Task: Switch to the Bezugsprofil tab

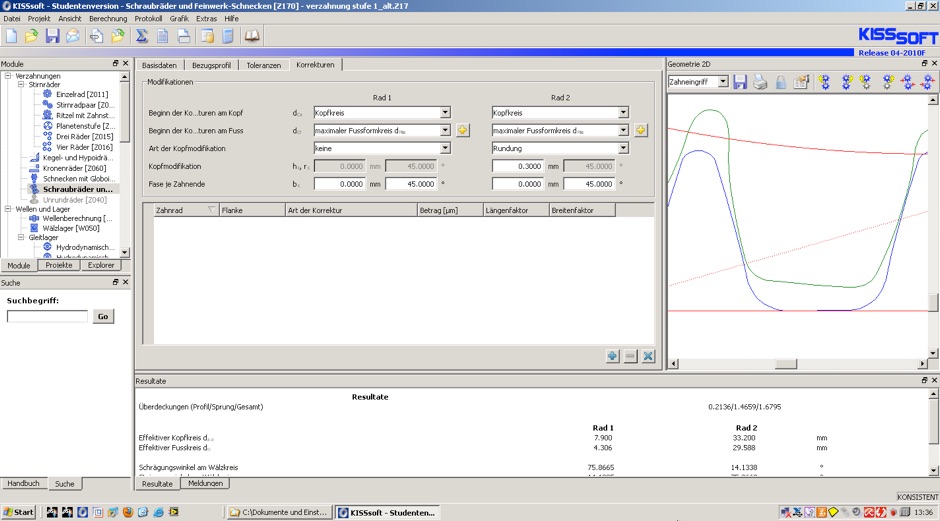Action: click(211, 65)
